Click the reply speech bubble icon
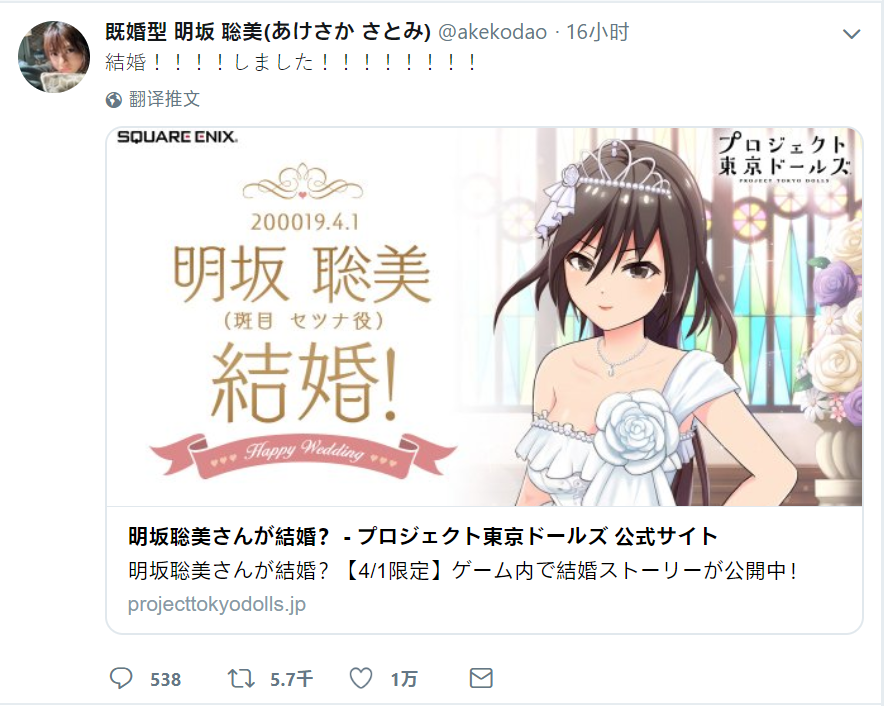This screenshot has height=706, width=884. pyautogui.click(x=121, y=678)
